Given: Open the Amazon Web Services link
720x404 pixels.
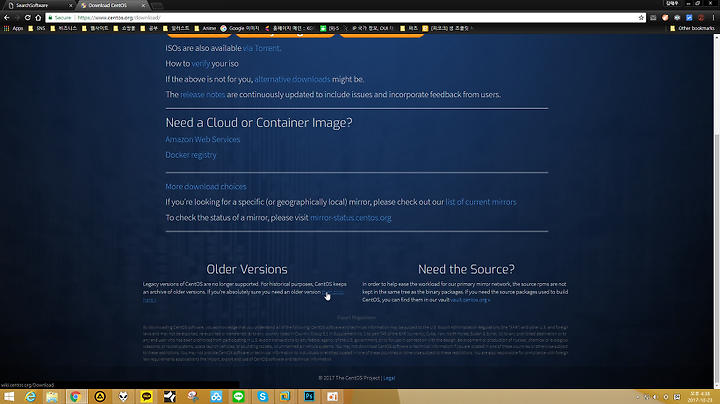Looking at the screenshot, I should [202, 139].
